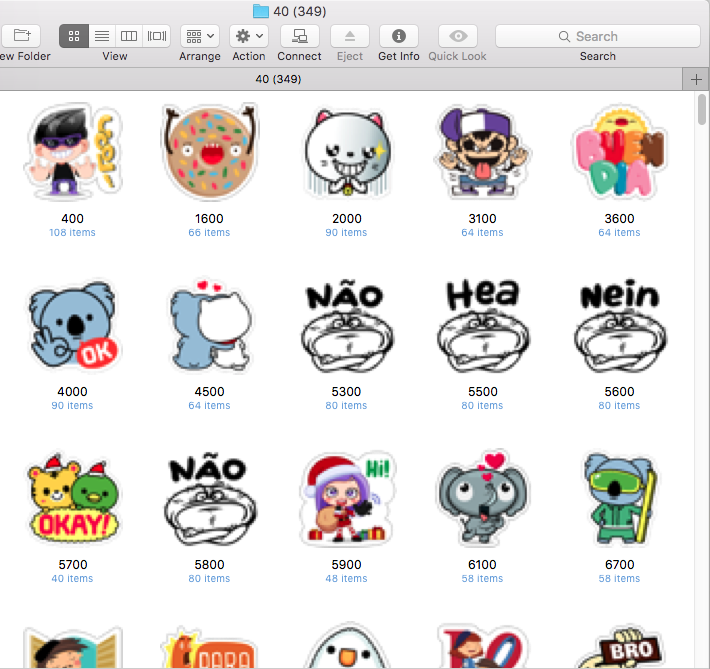
Task: Select the skiing koala folder 6700
Action: pyautogui.click(x=620, y=498)
